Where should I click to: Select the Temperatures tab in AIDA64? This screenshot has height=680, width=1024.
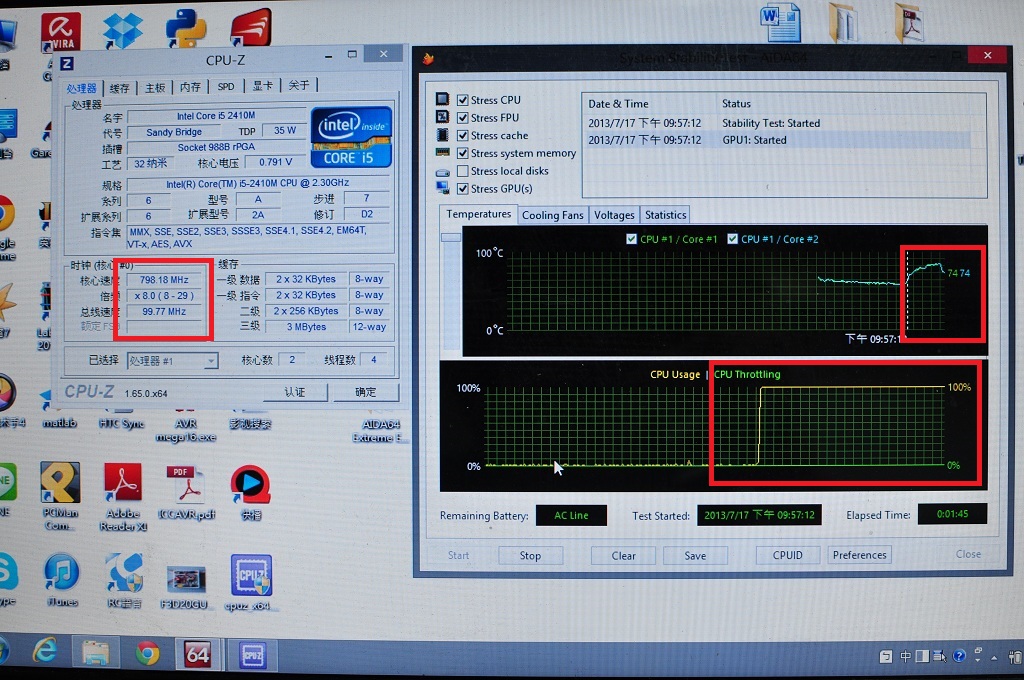[479, 214]
